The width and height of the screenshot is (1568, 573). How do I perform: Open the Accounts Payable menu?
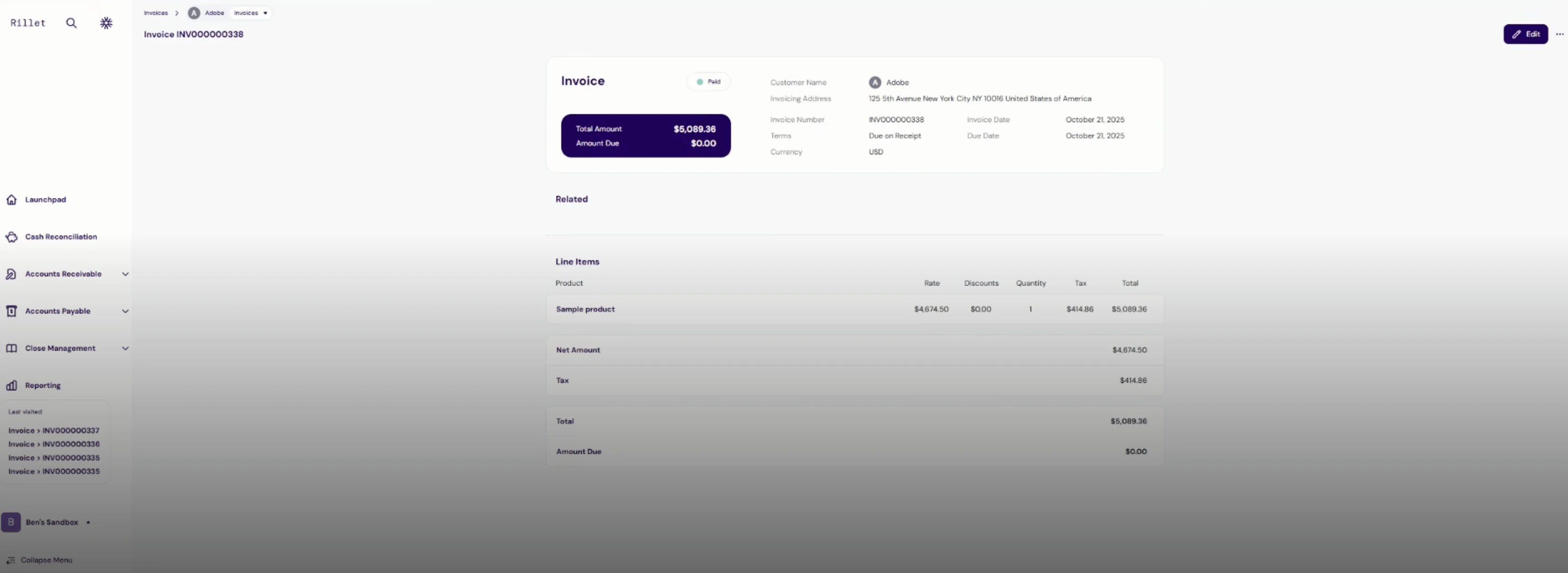(x=58, y=311)
